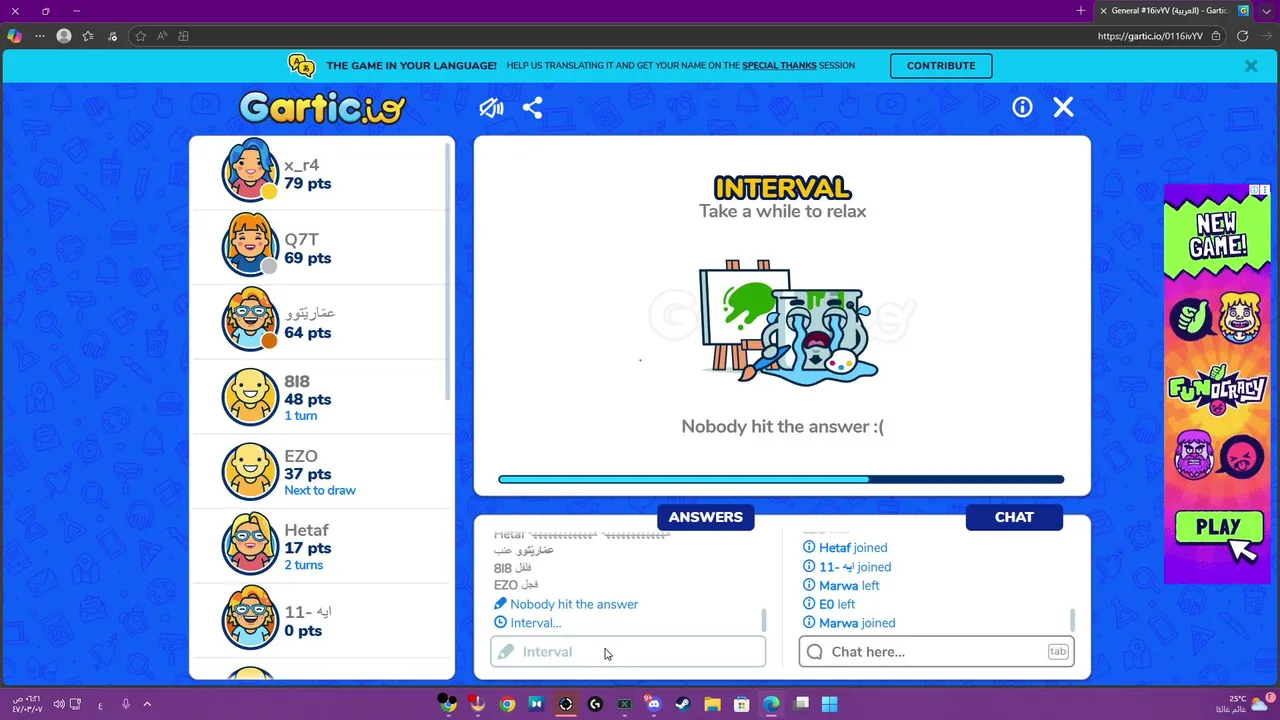Open Task View on the taskbar

point(801,704)
